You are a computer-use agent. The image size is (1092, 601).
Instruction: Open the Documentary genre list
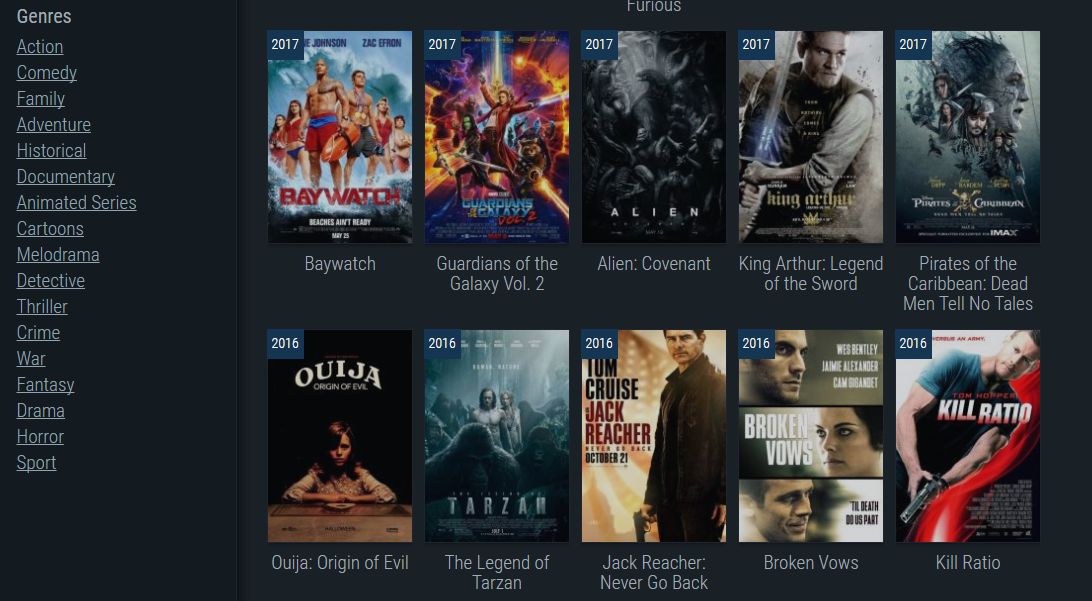coord(65,177)
